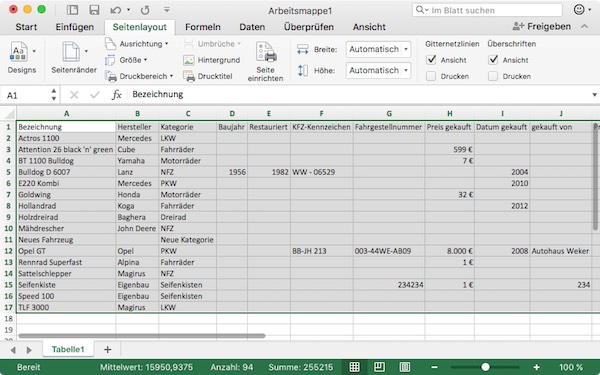Screen dimensions: 600x375
Task: Click the Hintergrund background icon
Action: (189, 60)
